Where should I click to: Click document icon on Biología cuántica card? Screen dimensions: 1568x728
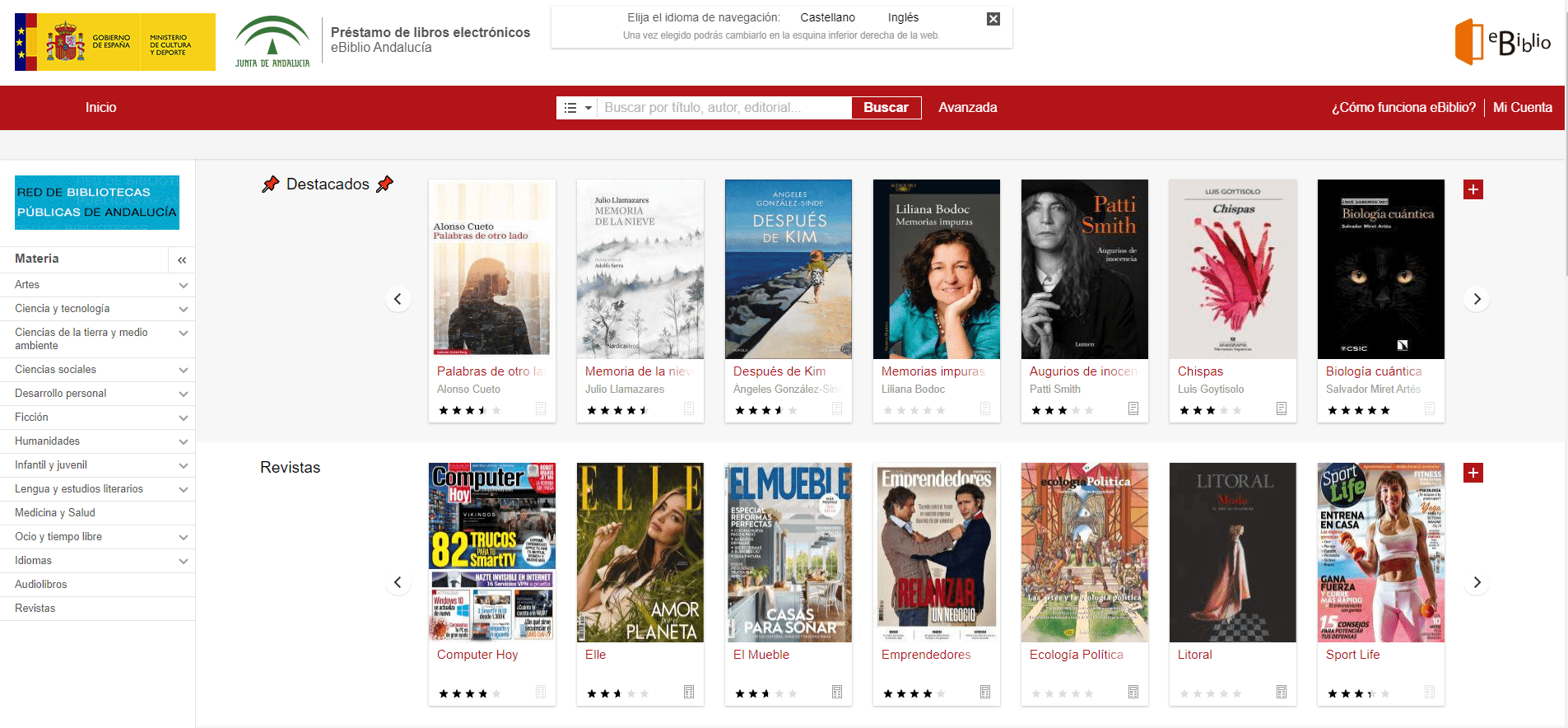1430,408
